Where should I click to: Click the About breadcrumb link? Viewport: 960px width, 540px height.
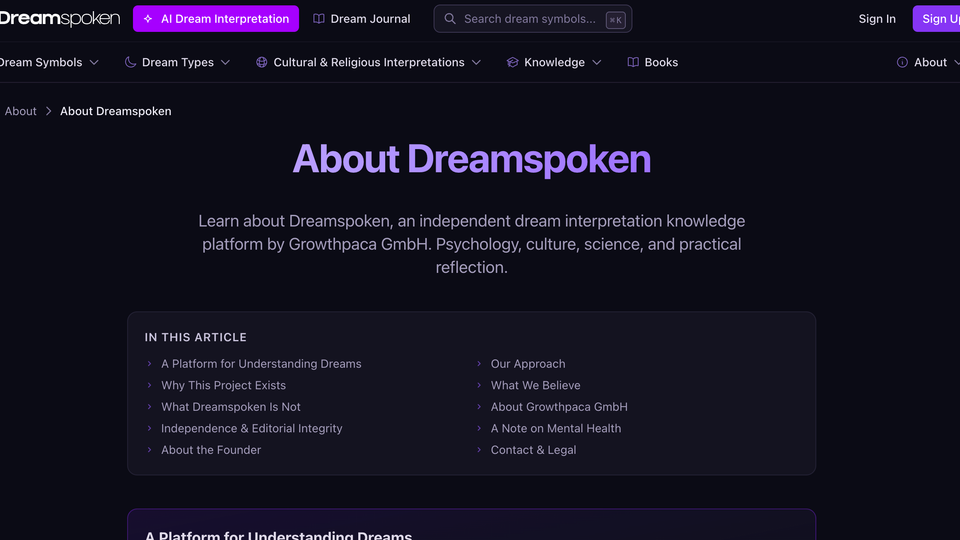[x=21, y=111]
